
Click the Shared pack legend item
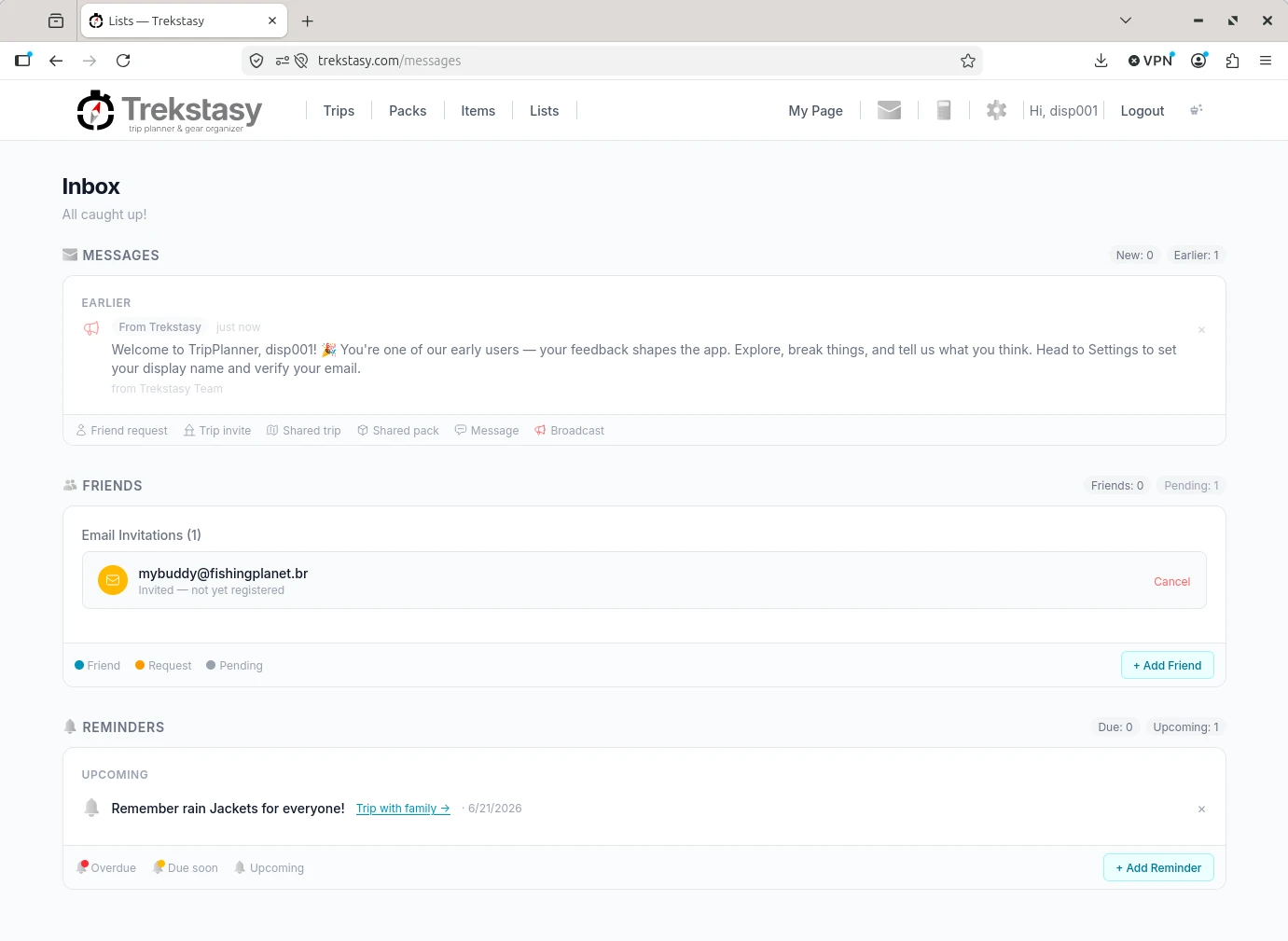click(x=398, y=431)
